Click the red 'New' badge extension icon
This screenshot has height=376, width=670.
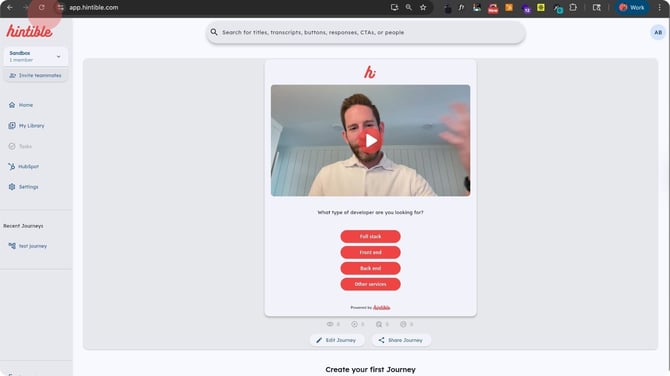point(493,8)
